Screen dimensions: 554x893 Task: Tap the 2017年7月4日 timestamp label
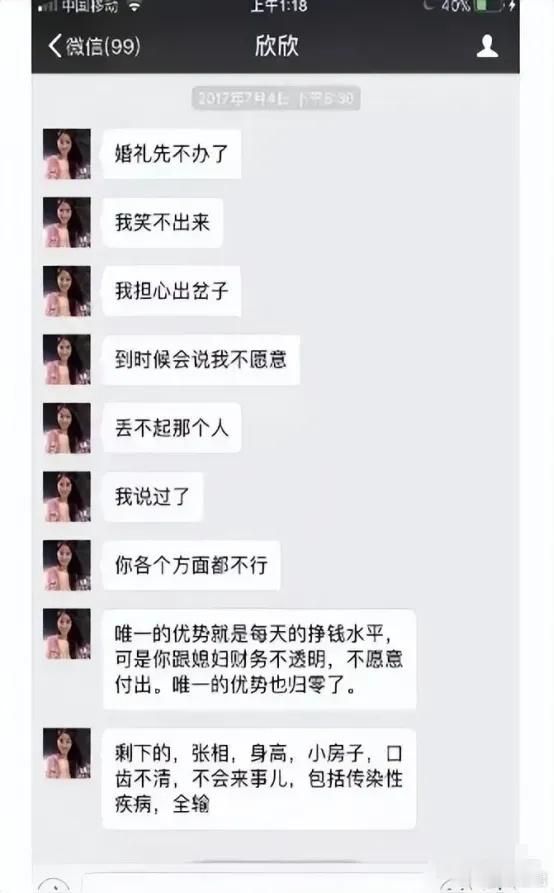(x=276, y=99)
